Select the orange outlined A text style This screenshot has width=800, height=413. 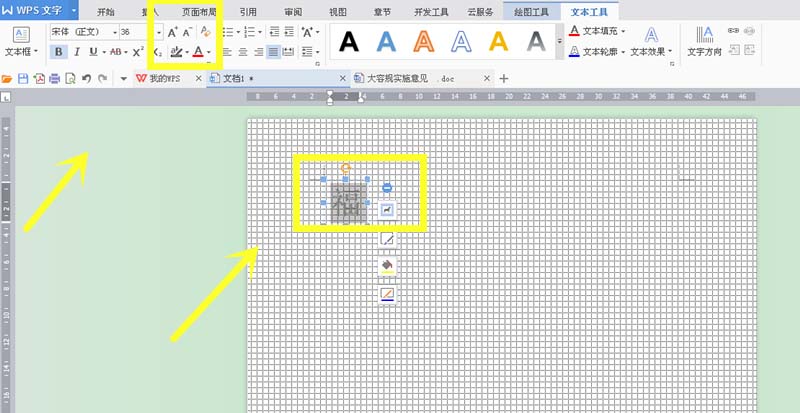[x=424, y=41]
